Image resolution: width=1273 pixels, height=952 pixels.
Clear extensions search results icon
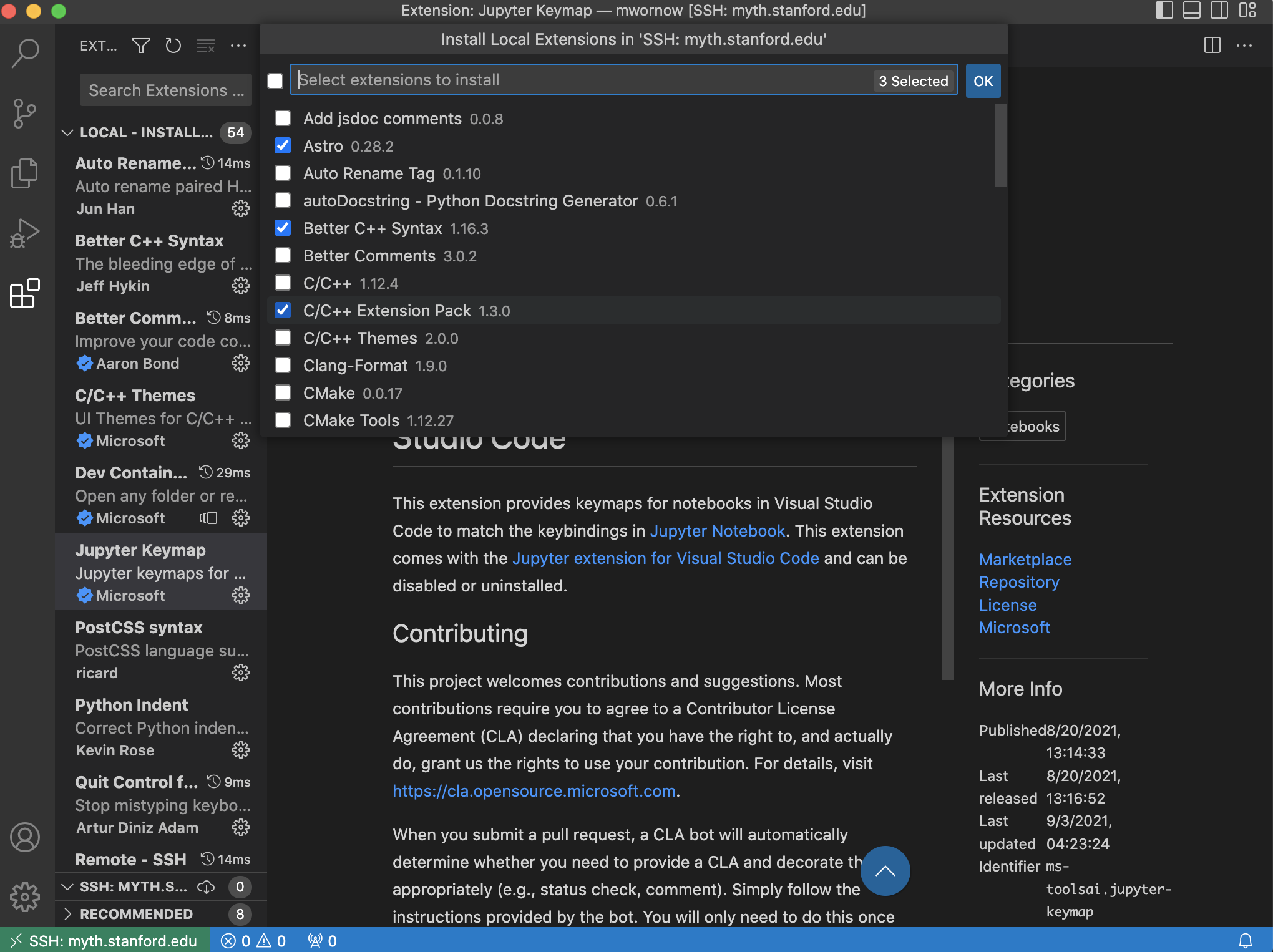[x=206, y=46]
